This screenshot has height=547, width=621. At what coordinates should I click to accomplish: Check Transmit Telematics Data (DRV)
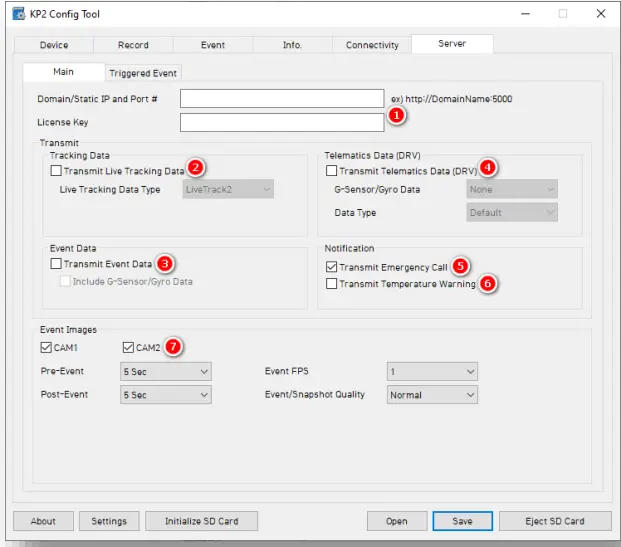(331, 171)
